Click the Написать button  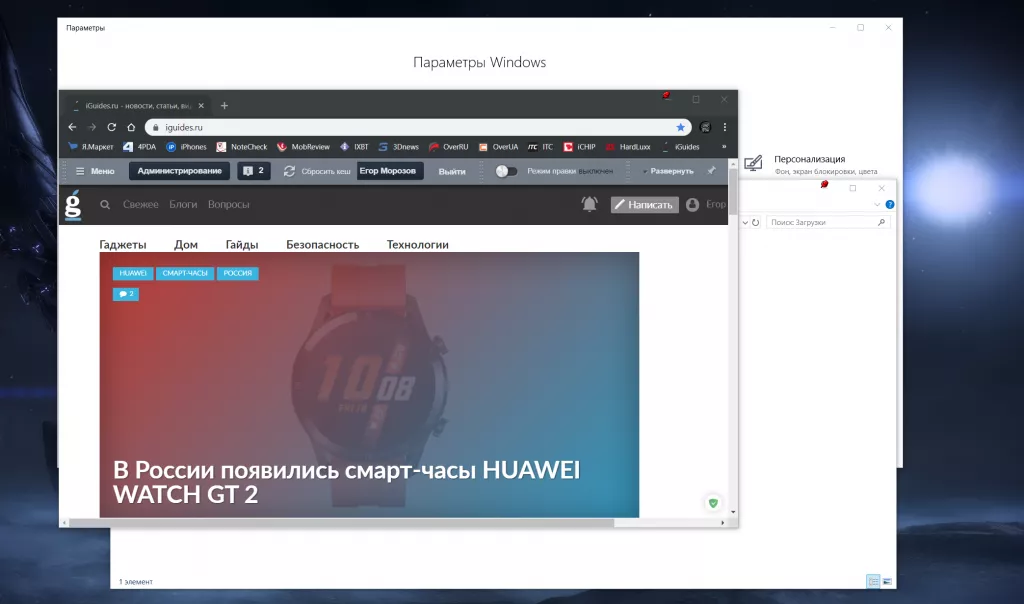tap(645, 205)
